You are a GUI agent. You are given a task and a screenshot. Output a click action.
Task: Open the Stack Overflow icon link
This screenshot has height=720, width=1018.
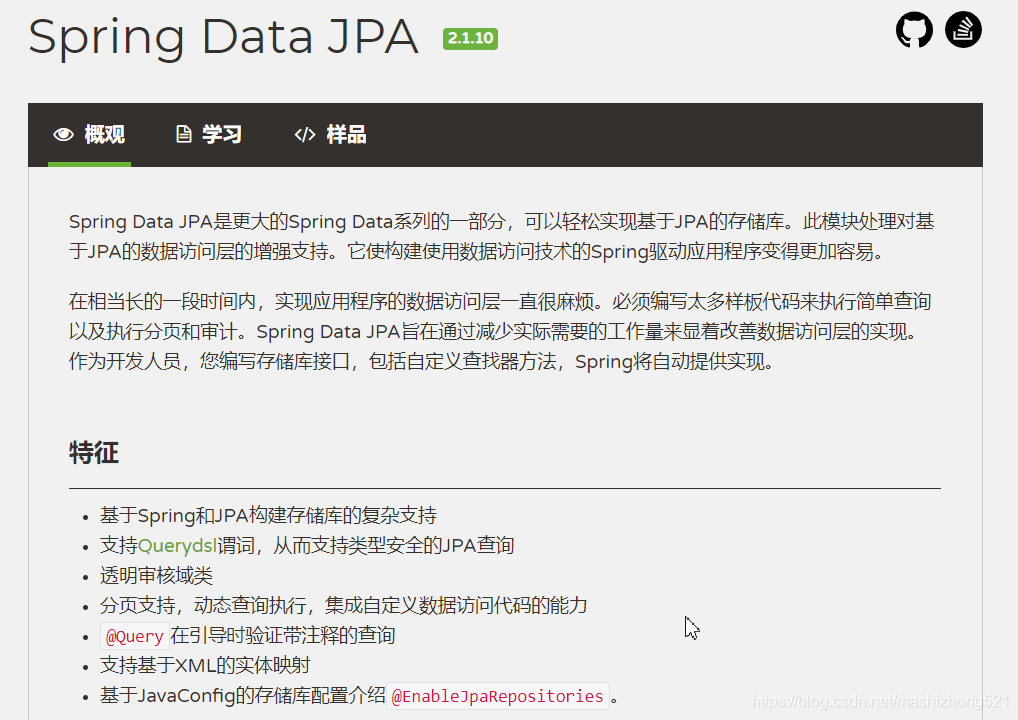pyautogui.click(x=963, y=30)
